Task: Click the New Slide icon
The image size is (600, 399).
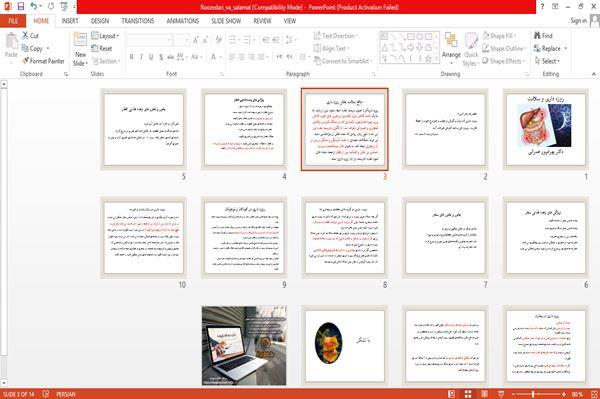Action: [80, 39]
